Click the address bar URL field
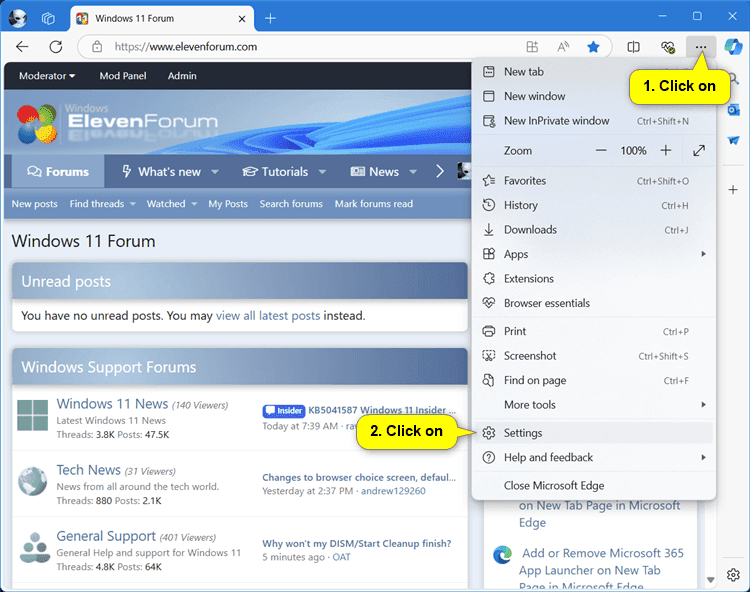 coord(306,46)
